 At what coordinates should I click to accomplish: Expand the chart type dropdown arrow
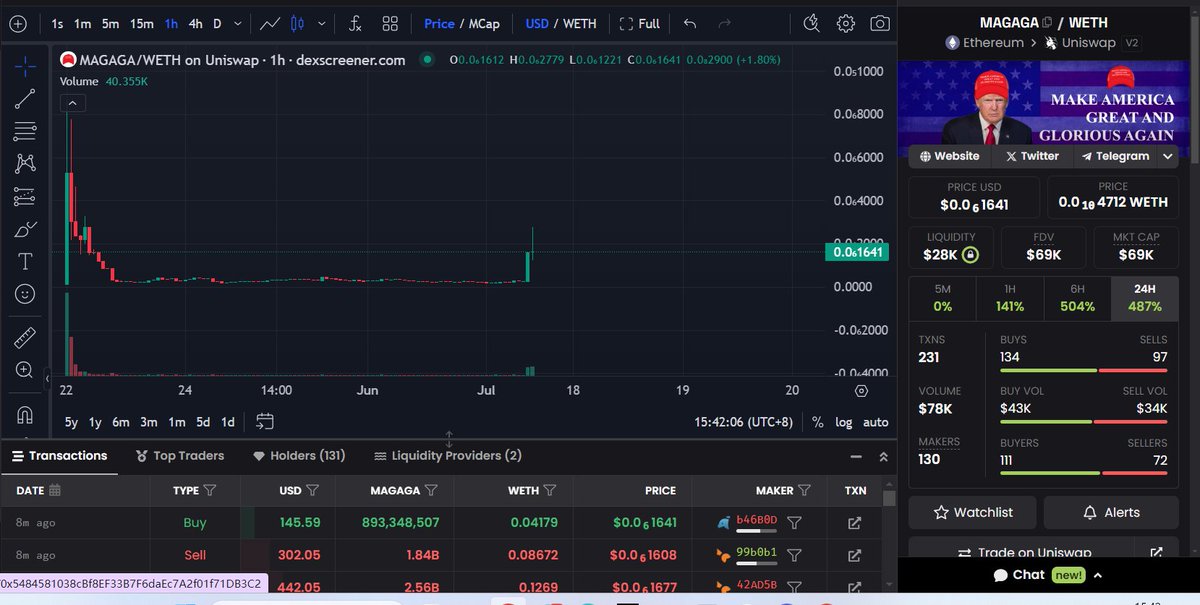[x=321, y=23]
